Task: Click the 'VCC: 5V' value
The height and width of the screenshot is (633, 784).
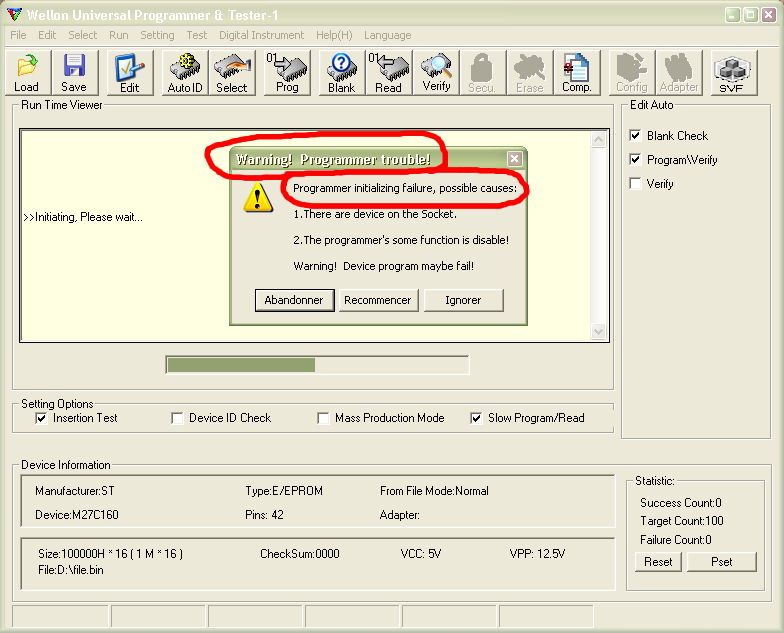Action: (x=420, y=554)
